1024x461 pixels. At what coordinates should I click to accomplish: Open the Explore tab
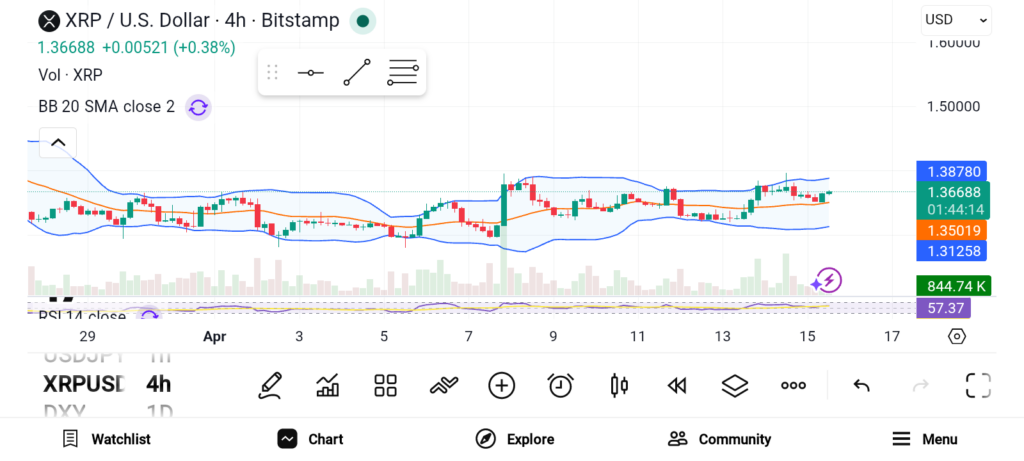pyautogui.click(x=515, y=439)
